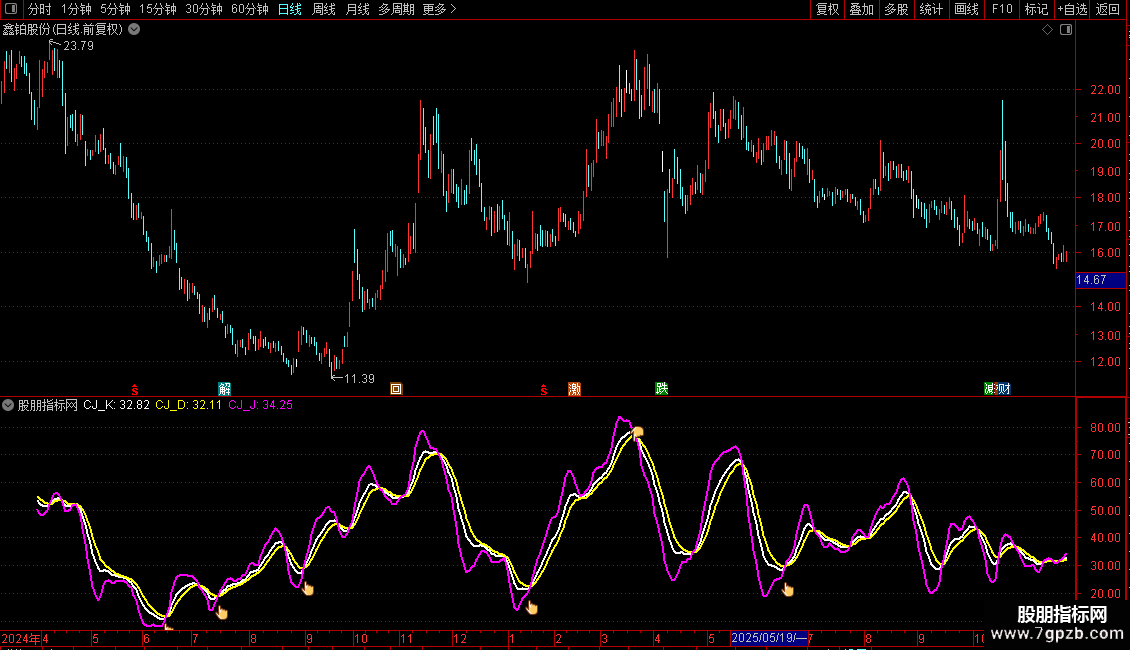Toggle 复权 price adjustment
The image size is (1130, 650).
827,9
